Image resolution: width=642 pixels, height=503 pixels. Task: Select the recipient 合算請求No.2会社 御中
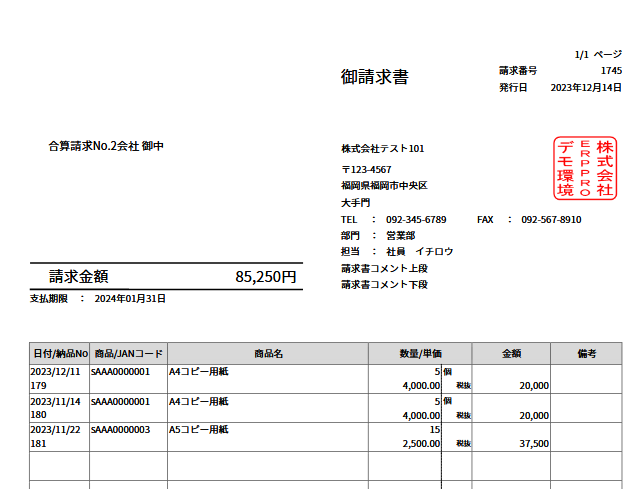106,146
